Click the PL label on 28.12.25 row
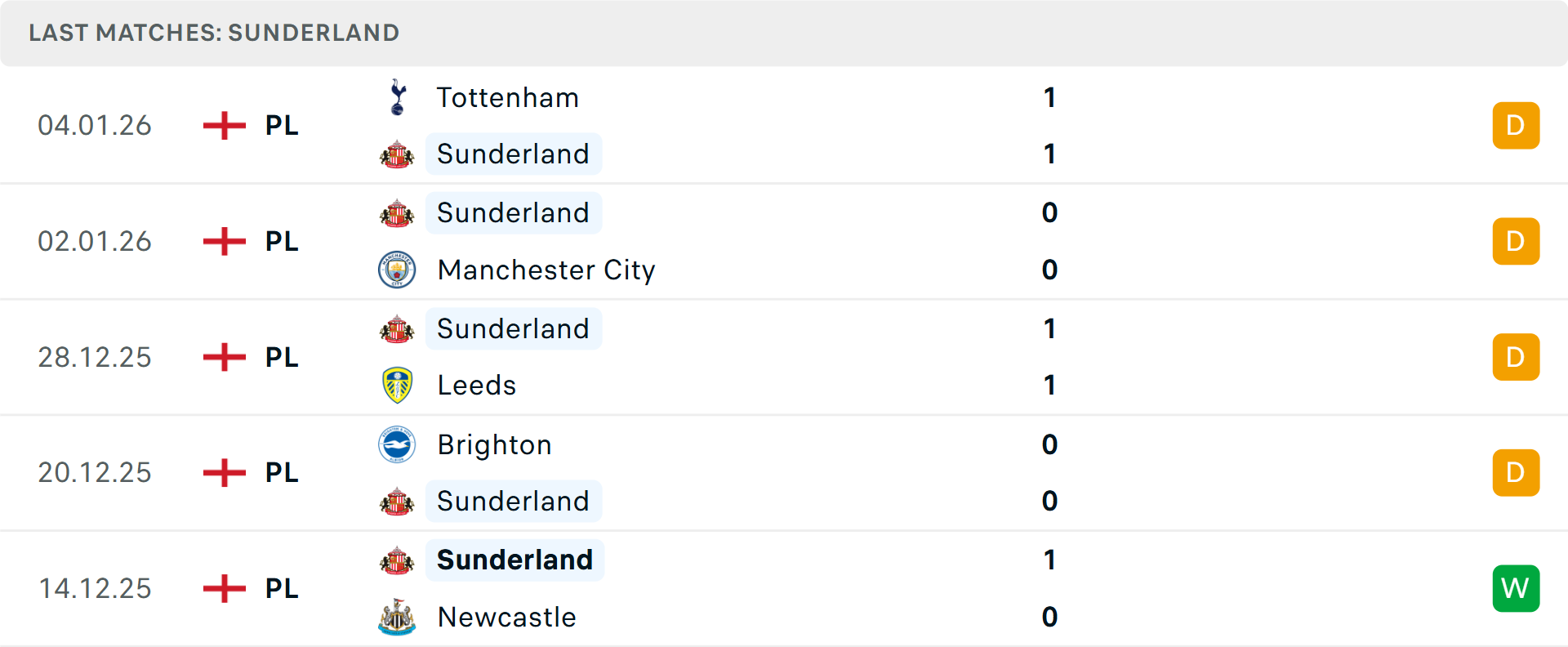1568x647 pixels. [282, 358]
